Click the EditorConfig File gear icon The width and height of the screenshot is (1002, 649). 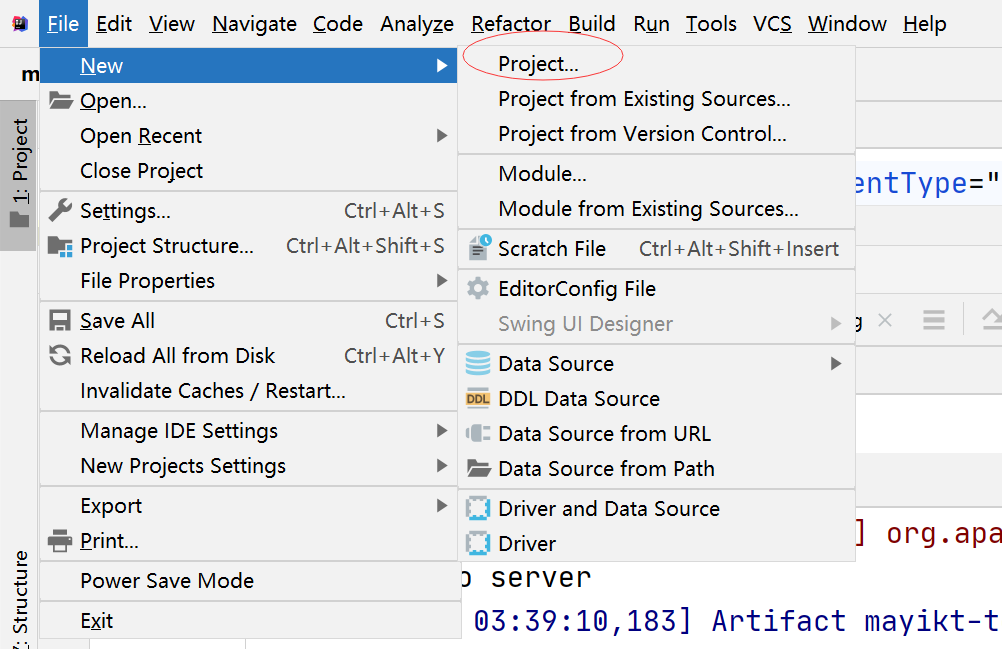point(478,288)
